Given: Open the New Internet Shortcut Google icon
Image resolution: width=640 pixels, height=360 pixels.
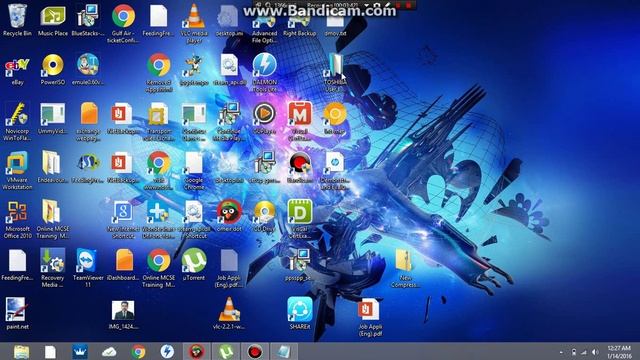Looking at the screenshot, I should (x=123, y=212).
